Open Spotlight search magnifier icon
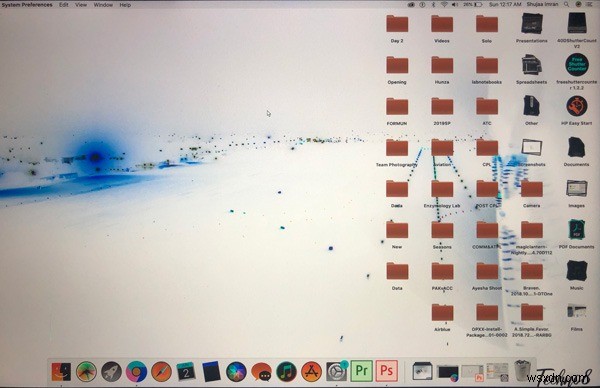Viewport: 600px width, 388px height. click(566, 5)
